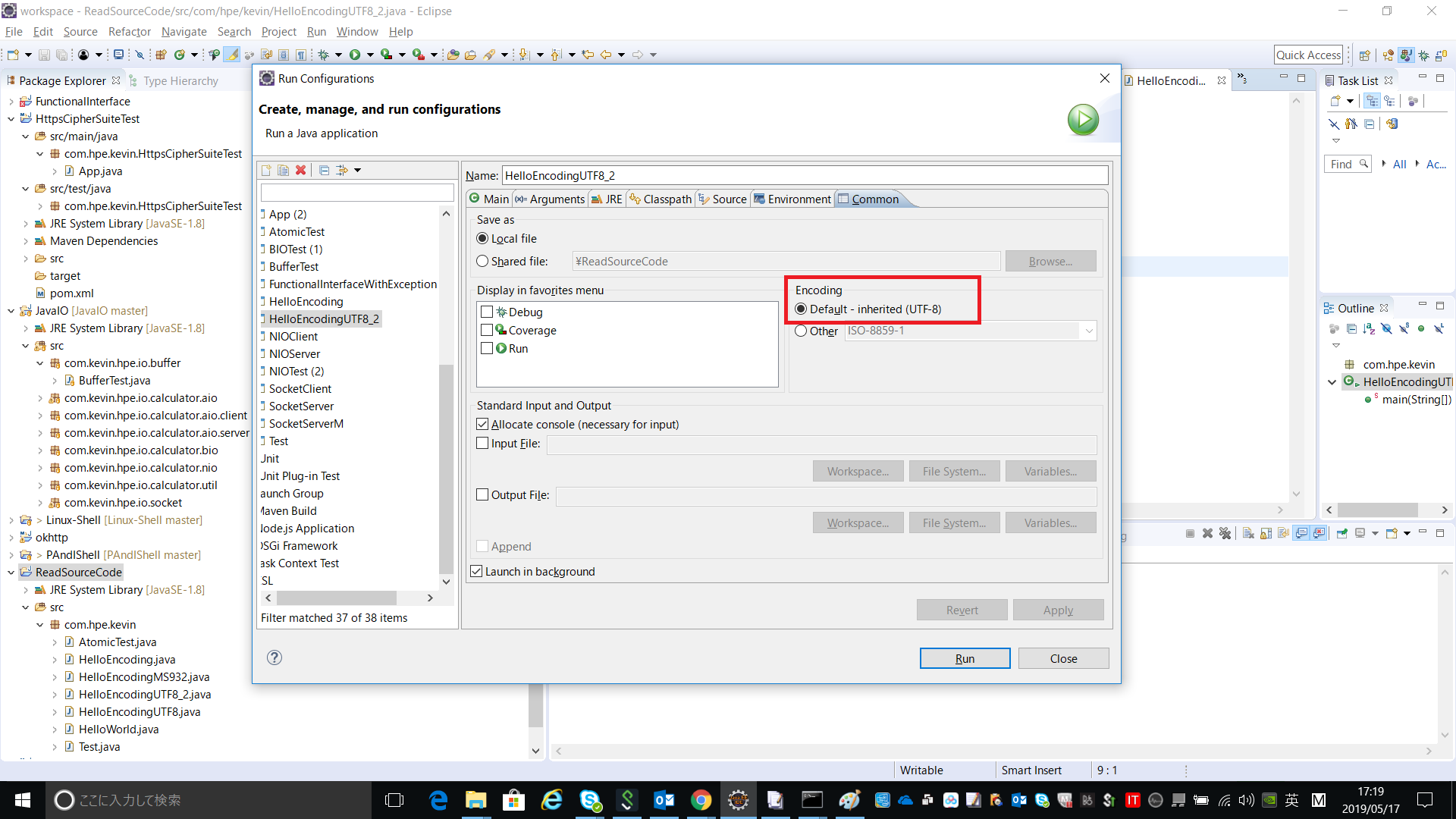Click the Close button in dialog
Image resolution: width=1456 pixels, height=819 pixels.
tap(1063, 658)
